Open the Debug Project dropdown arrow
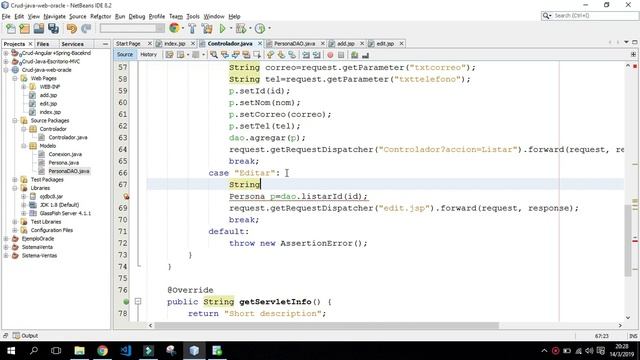Image resolution: width=640 pixels, height=360 pixels. click(x=250, y=29)
